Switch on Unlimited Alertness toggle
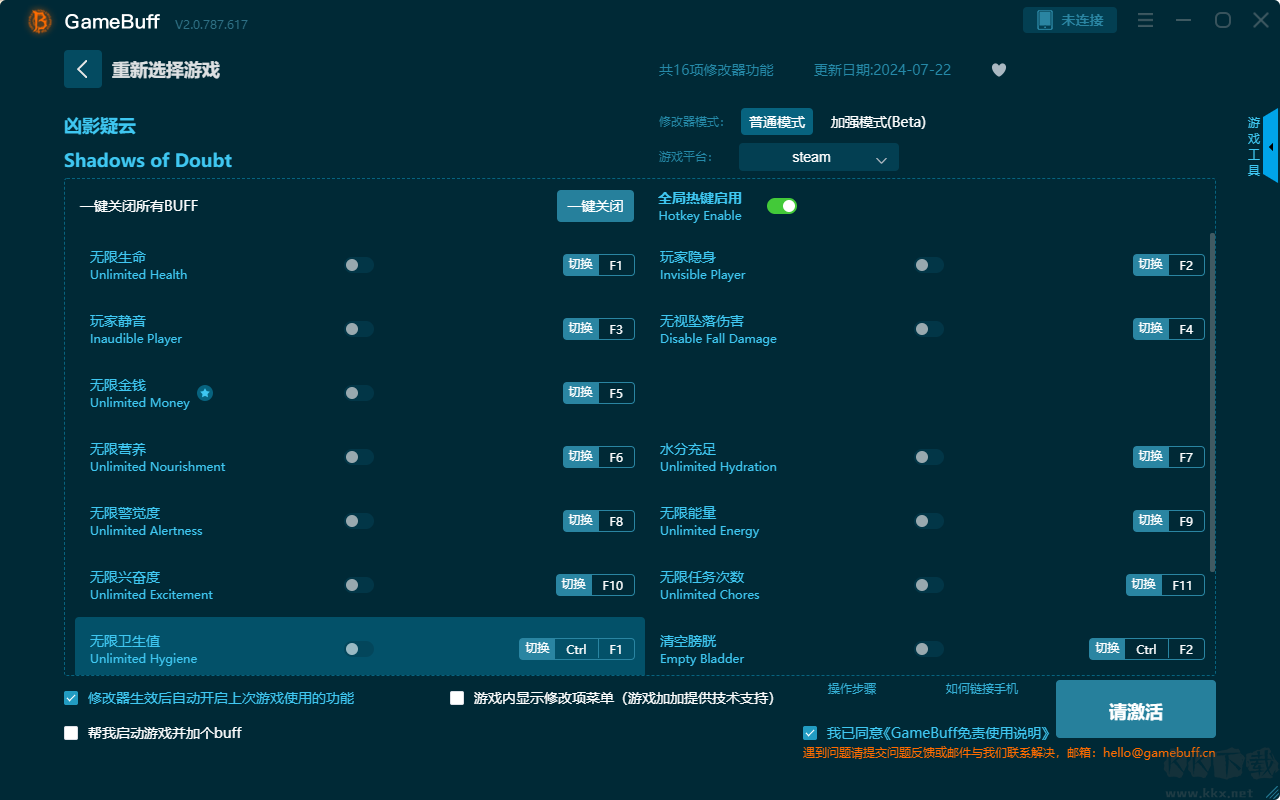 (x=359, y=521)
